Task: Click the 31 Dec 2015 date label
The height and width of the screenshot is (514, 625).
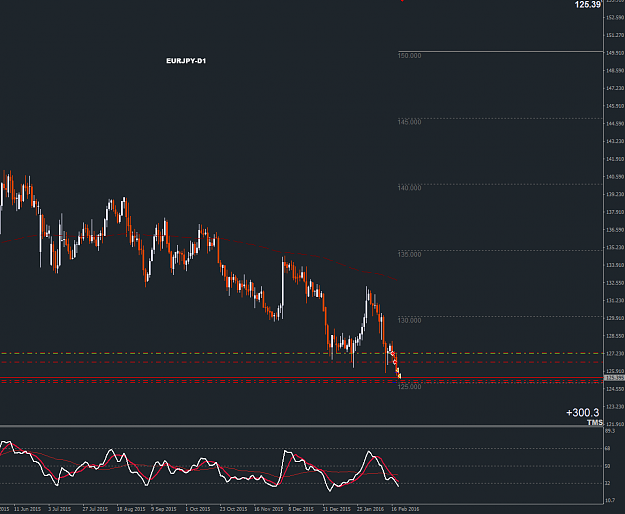Action: 336,509
